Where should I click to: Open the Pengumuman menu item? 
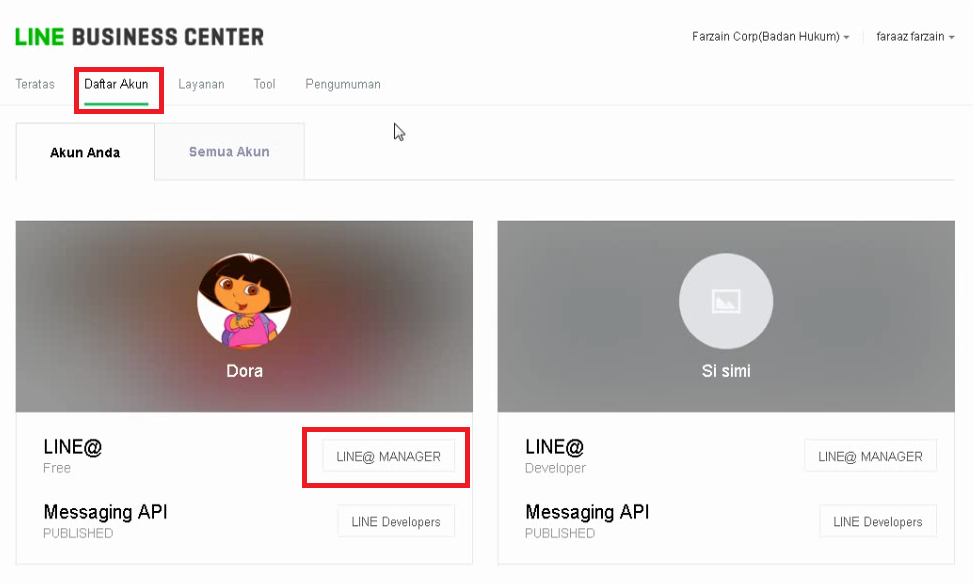343,84
